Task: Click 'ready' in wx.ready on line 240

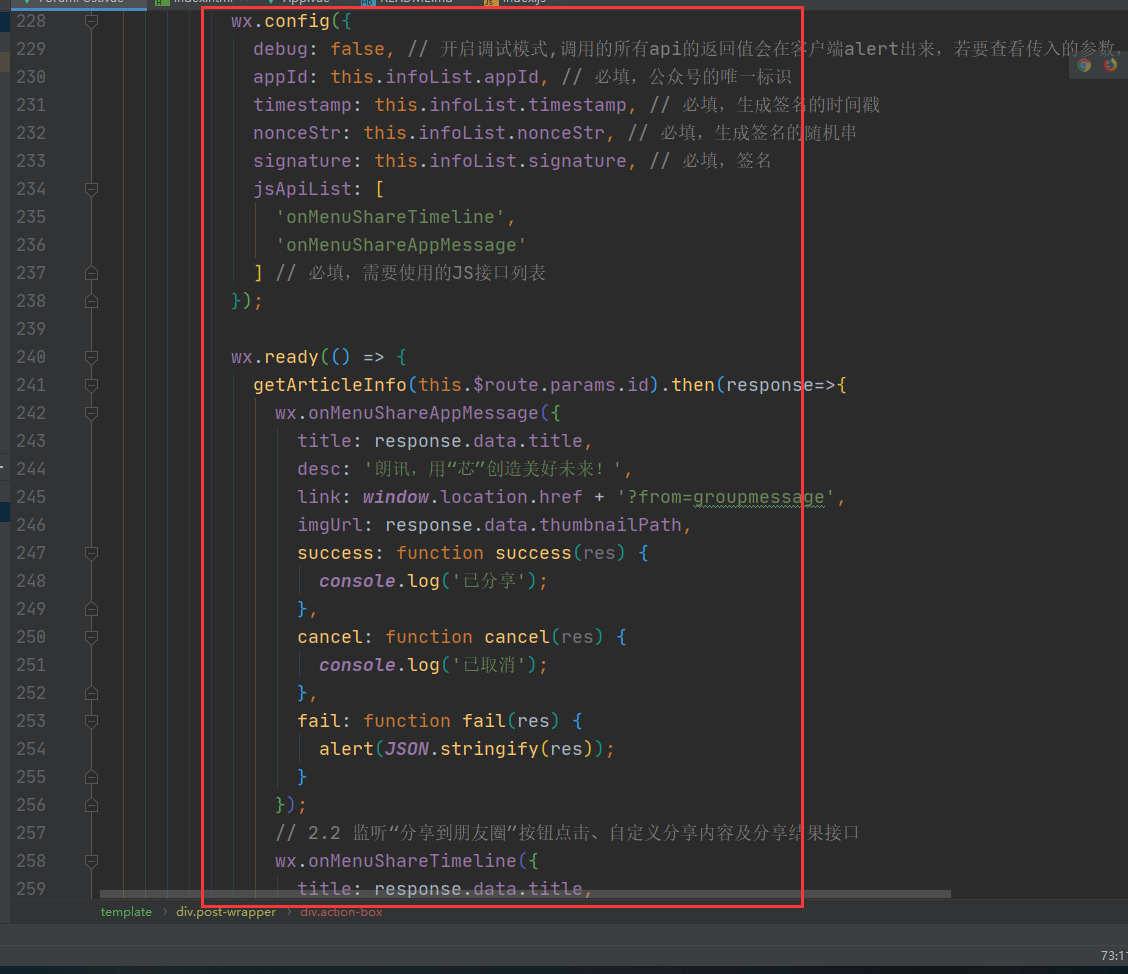Action: point(291,358)
